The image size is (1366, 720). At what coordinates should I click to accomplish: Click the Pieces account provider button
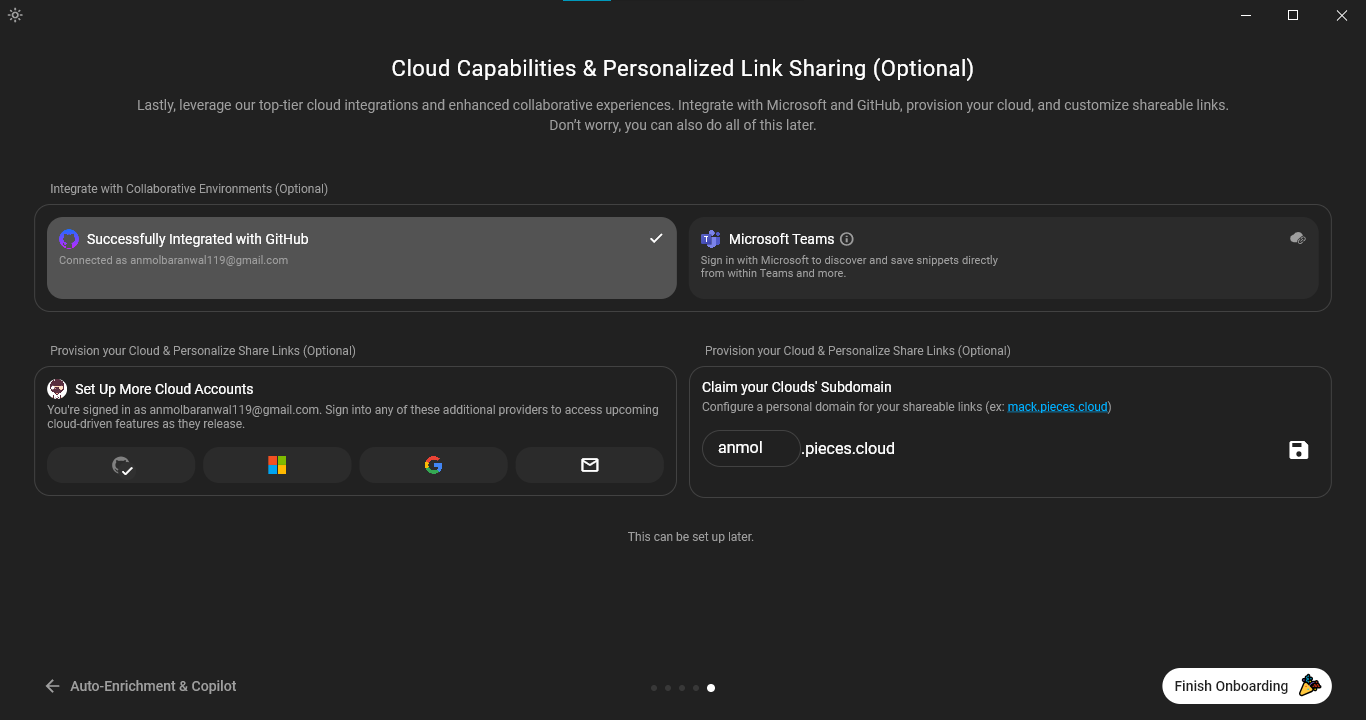(122, 465)
